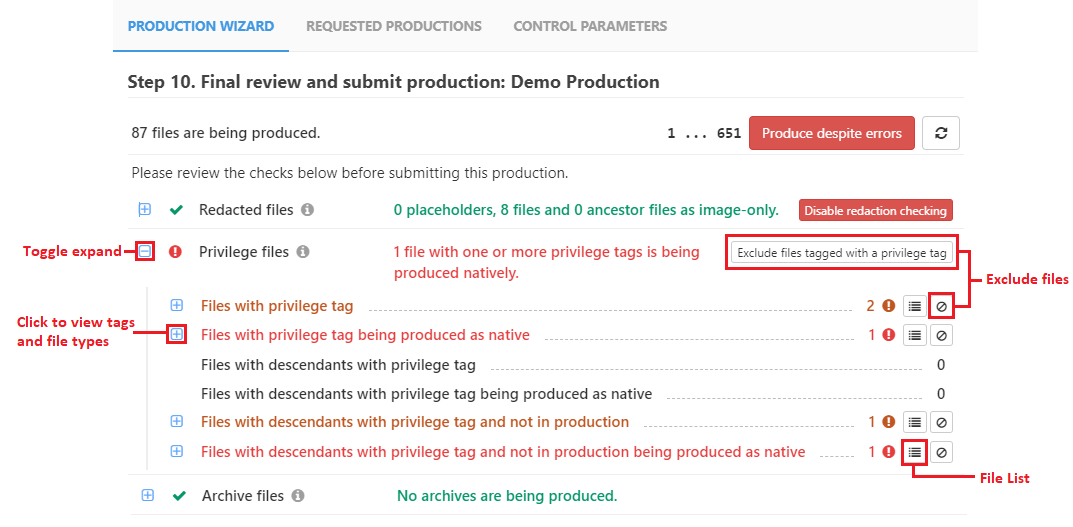Exclude descendants with privilege tag not in production

point(941,422)
